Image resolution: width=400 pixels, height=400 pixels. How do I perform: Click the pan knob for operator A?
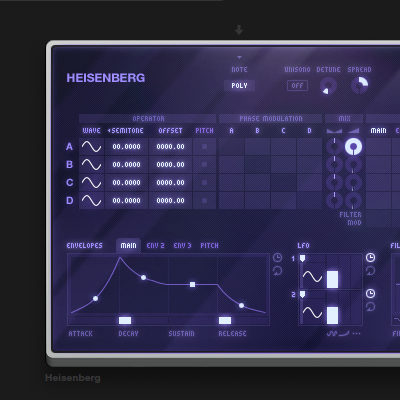tap(334, 147)
